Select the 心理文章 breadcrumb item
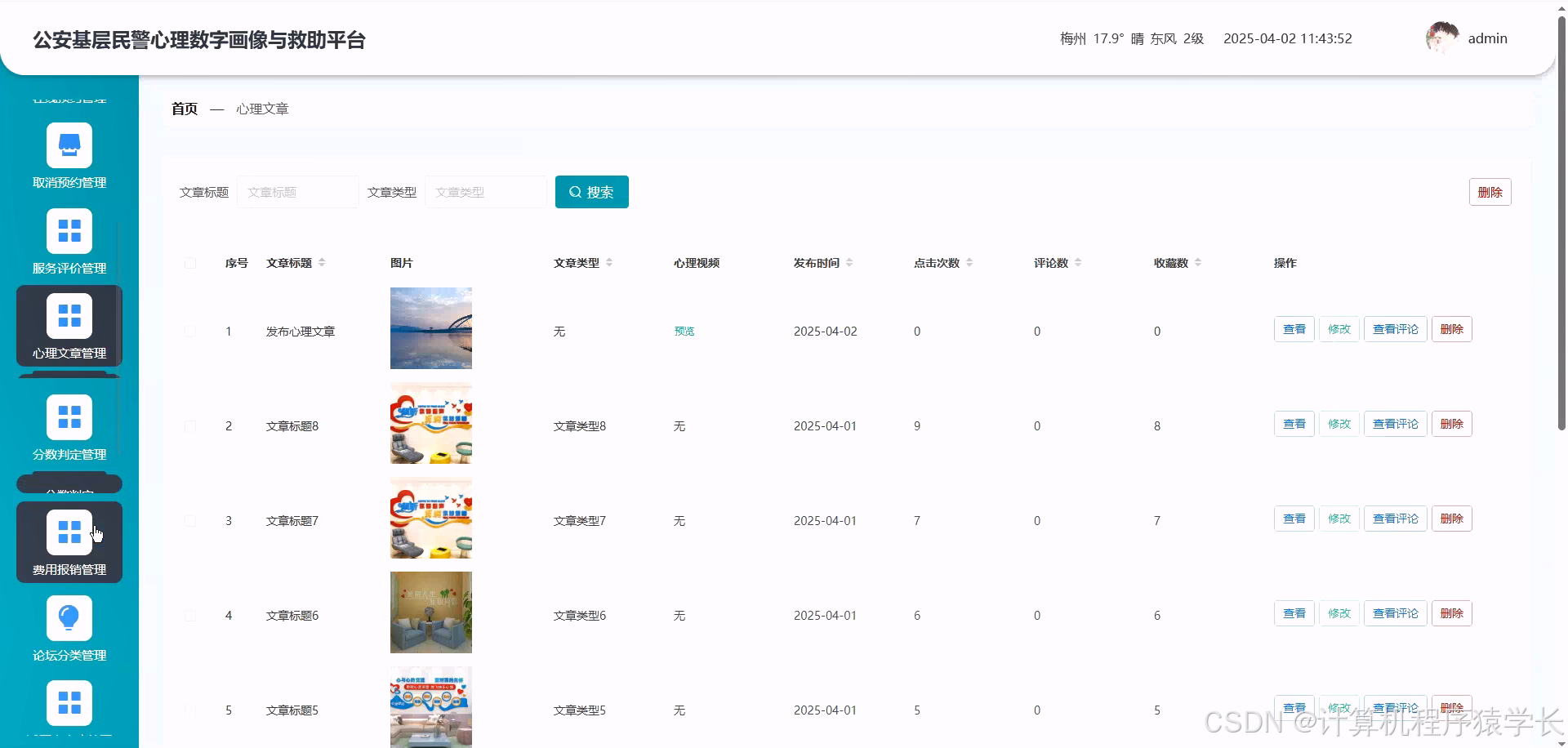Viewport: 1568px width, 748px height. click(262, 108)
